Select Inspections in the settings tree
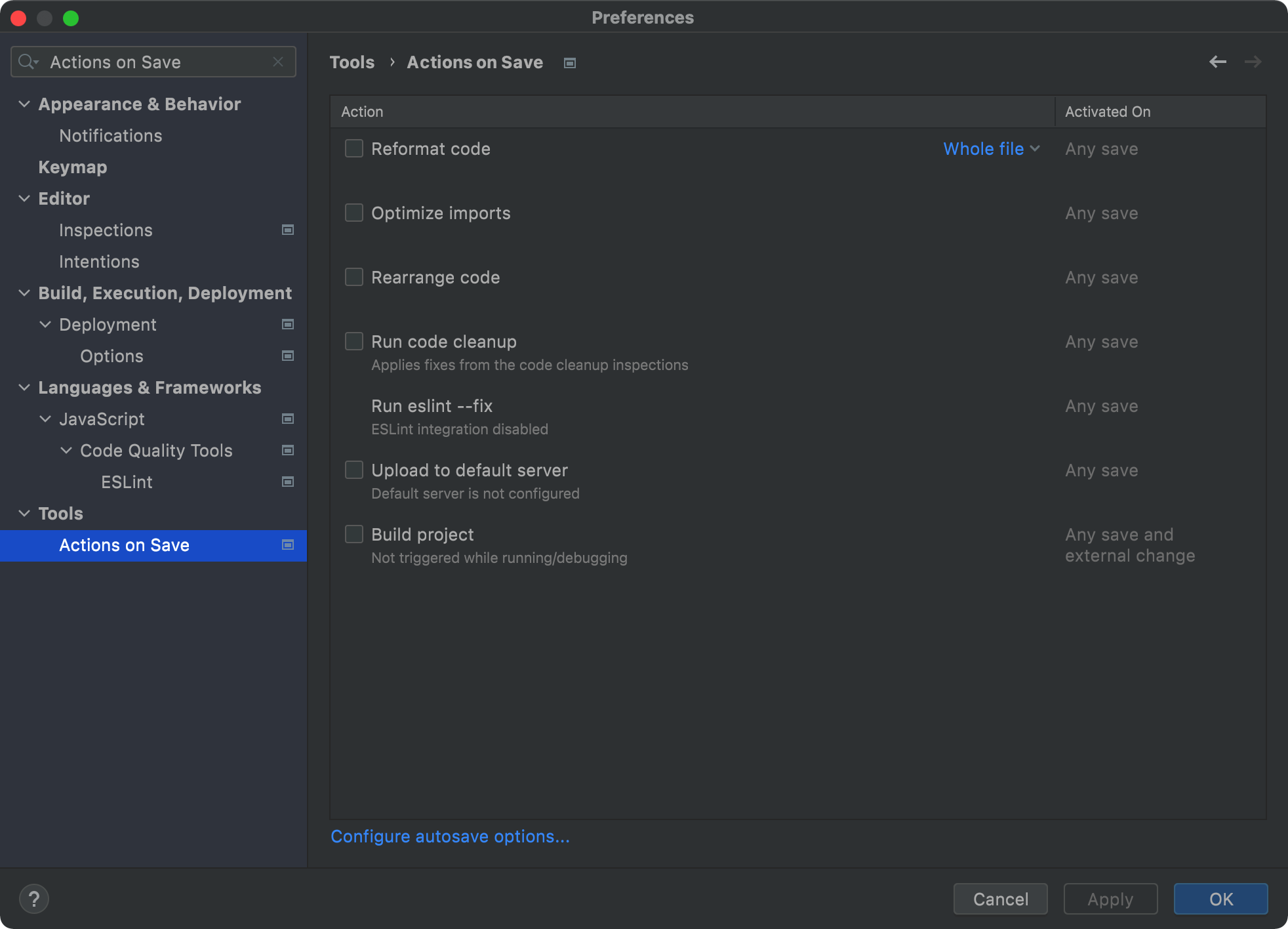Image resolution: width=1288 pixels, height=929 pixels. pos(153,230)
